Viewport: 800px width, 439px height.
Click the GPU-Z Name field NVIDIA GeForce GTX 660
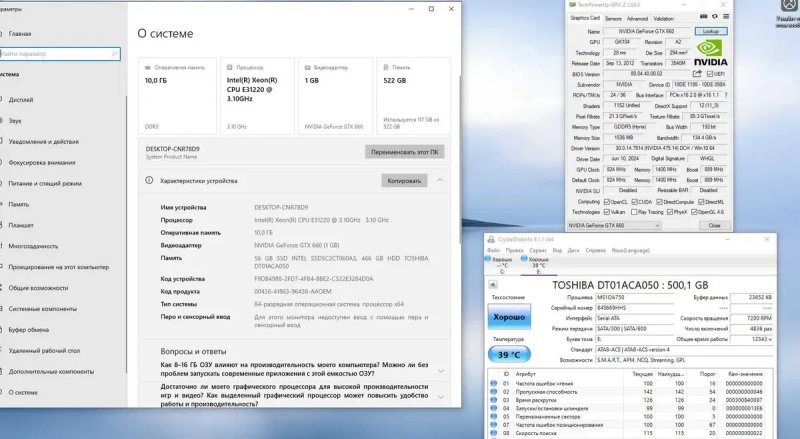click(x=647, y=31)
